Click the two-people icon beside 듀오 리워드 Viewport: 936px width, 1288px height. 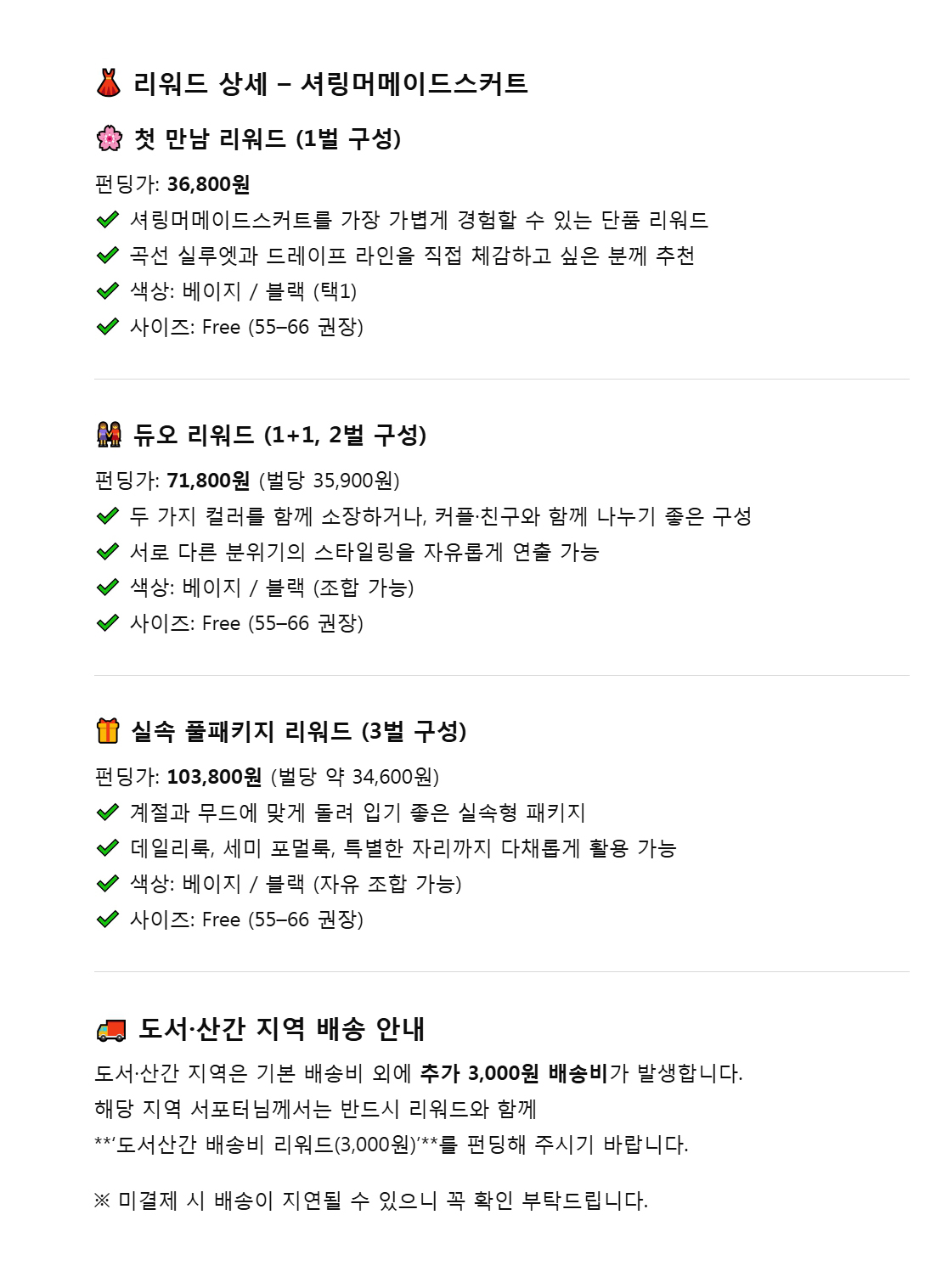(110, 436)
